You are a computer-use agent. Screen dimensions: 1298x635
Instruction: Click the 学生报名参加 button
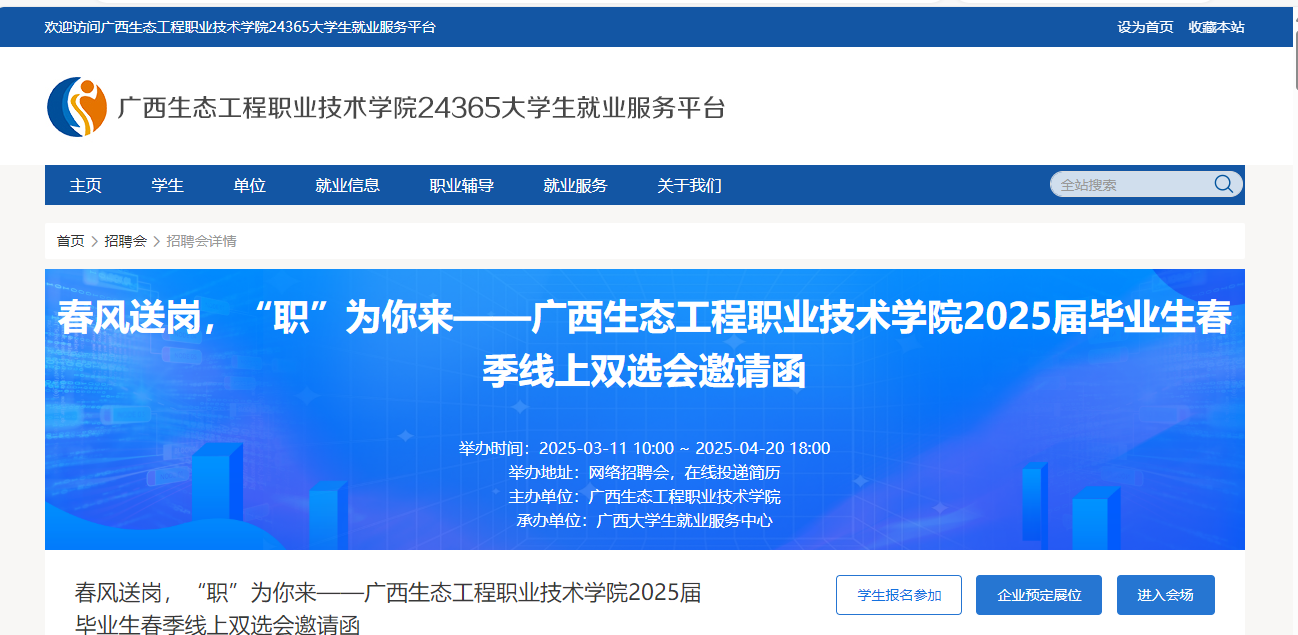(899, 595)
